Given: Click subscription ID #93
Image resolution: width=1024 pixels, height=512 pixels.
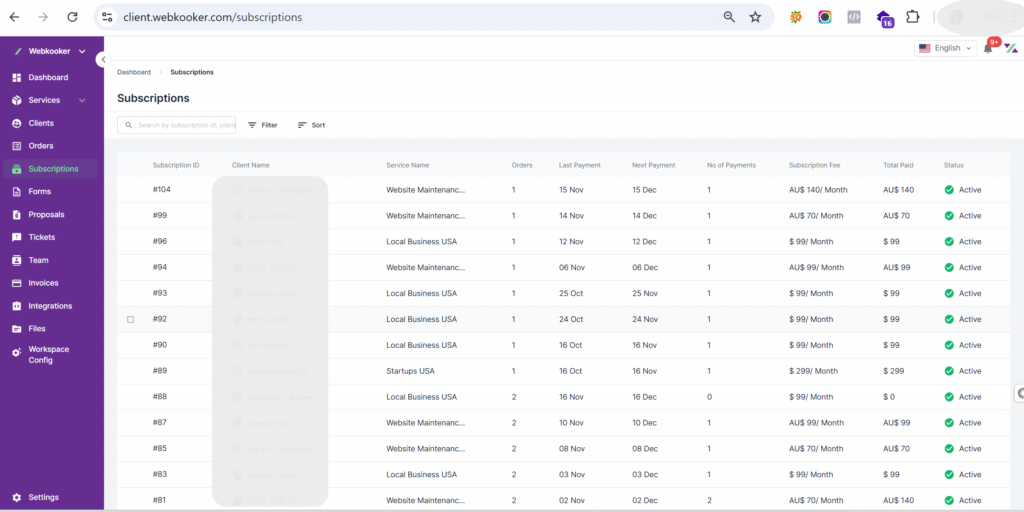Looking at the screenshot, I should pyautogui.click(x=159, y=293).
